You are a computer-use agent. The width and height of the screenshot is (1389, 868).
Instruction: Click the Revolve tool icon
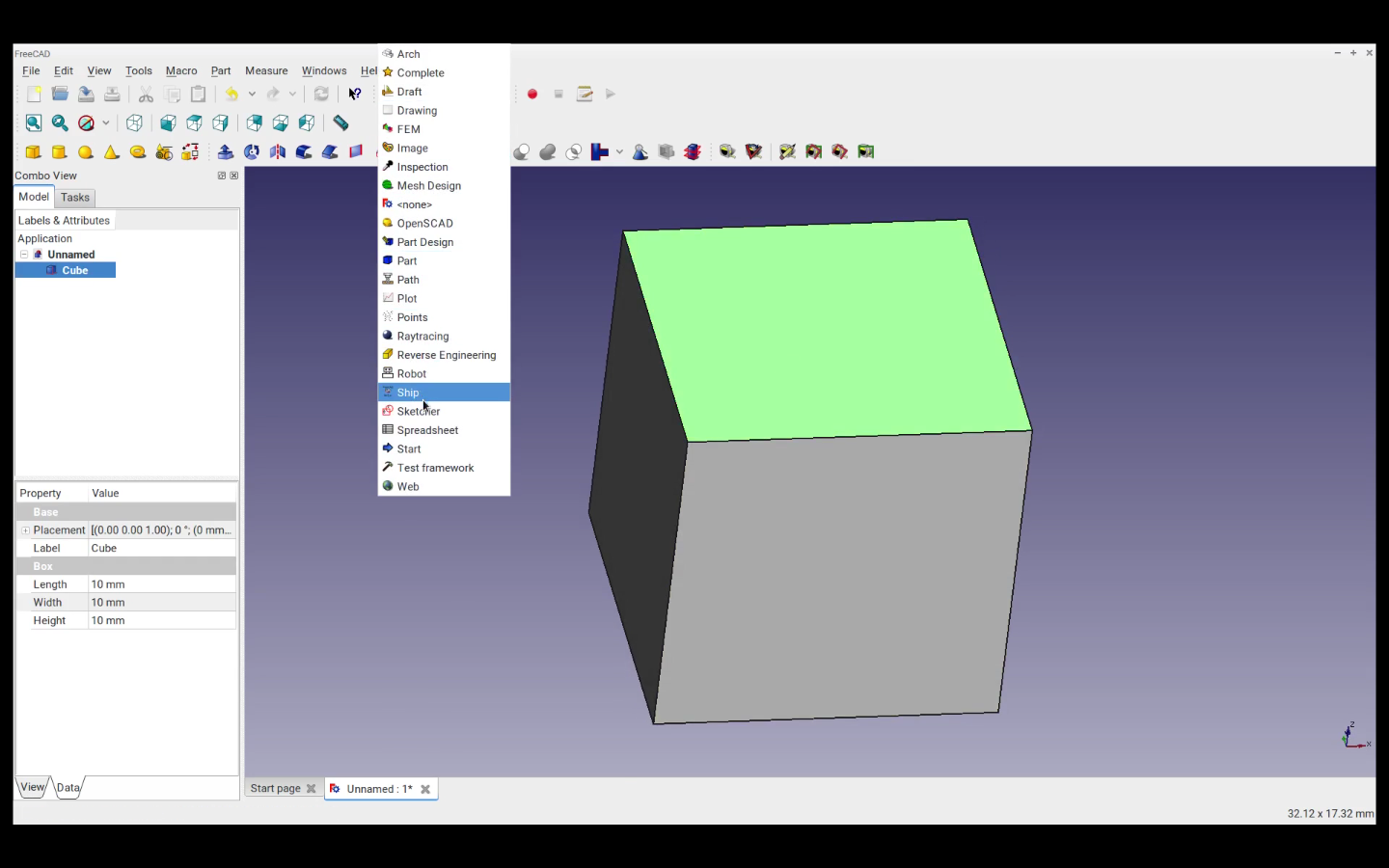coord(252,152)
